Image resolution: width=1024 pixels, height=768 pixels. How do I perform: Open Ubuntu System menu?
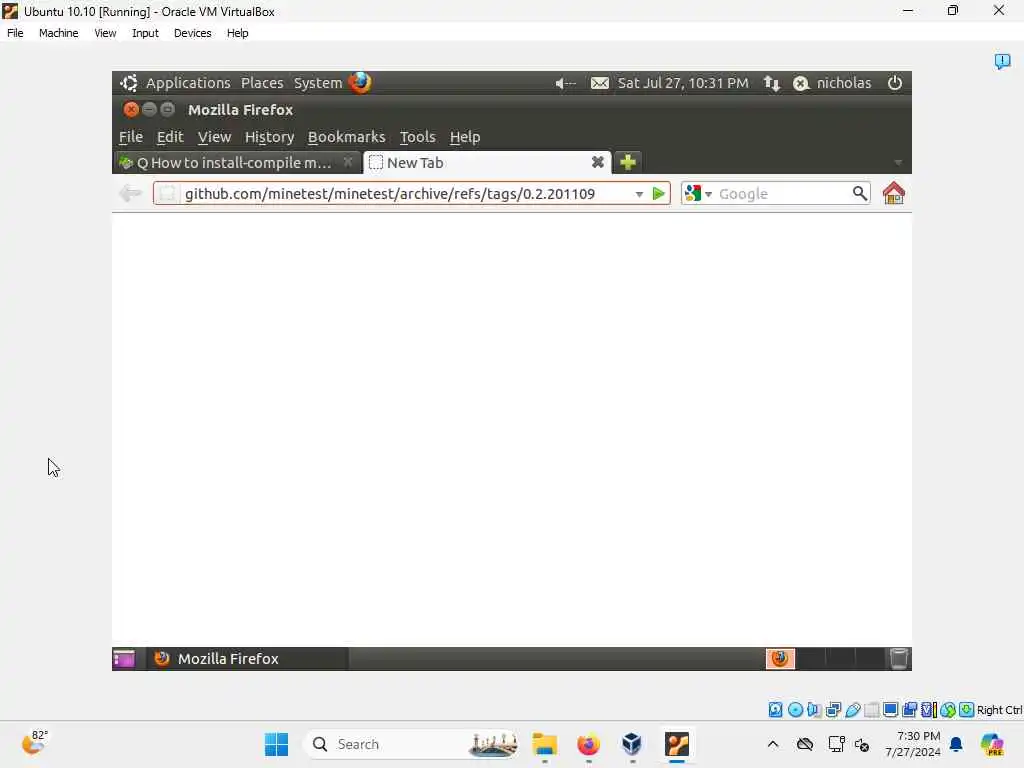318,83
